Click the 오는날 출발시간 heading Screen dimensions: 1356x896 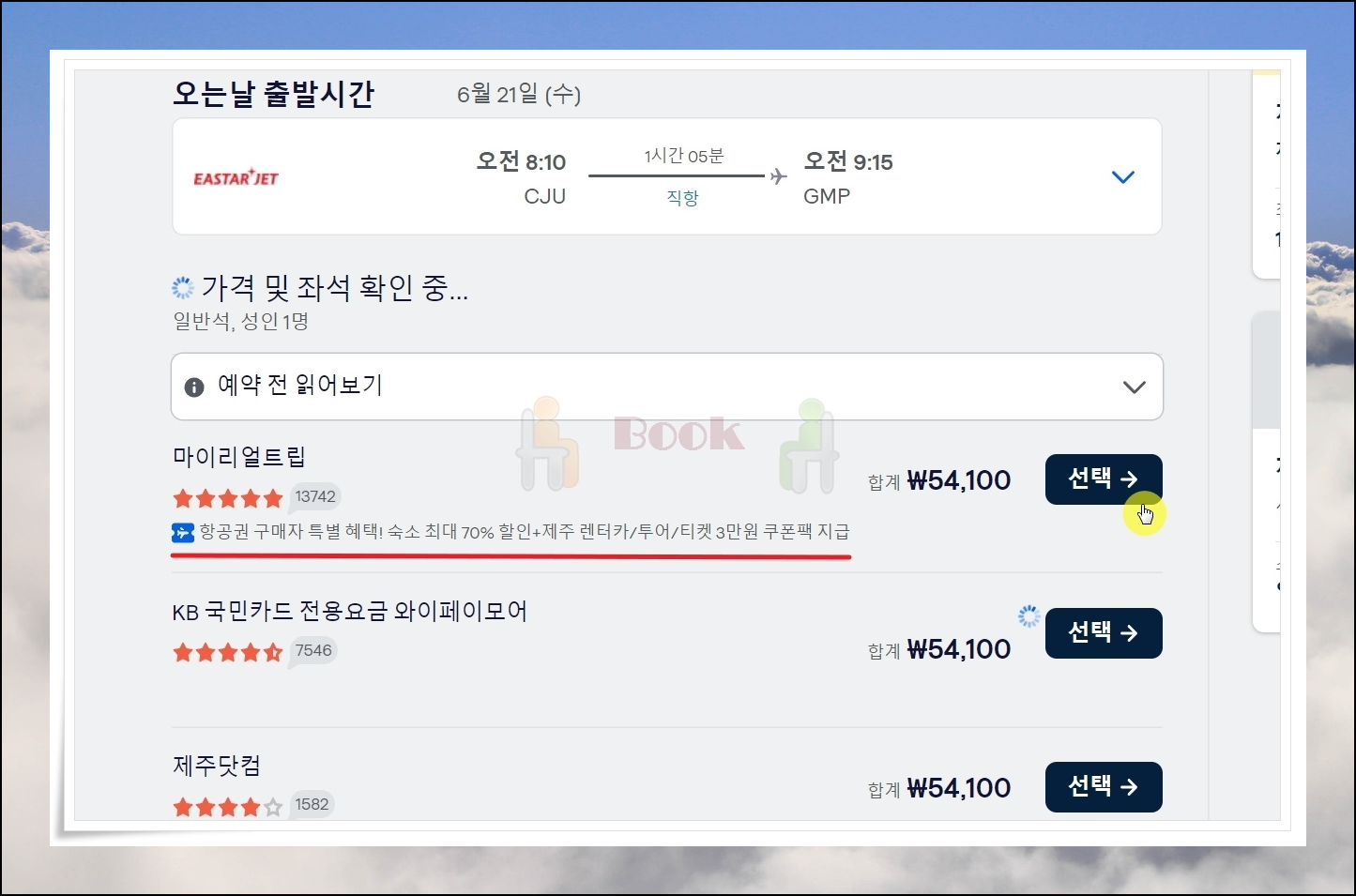point(274,94)
